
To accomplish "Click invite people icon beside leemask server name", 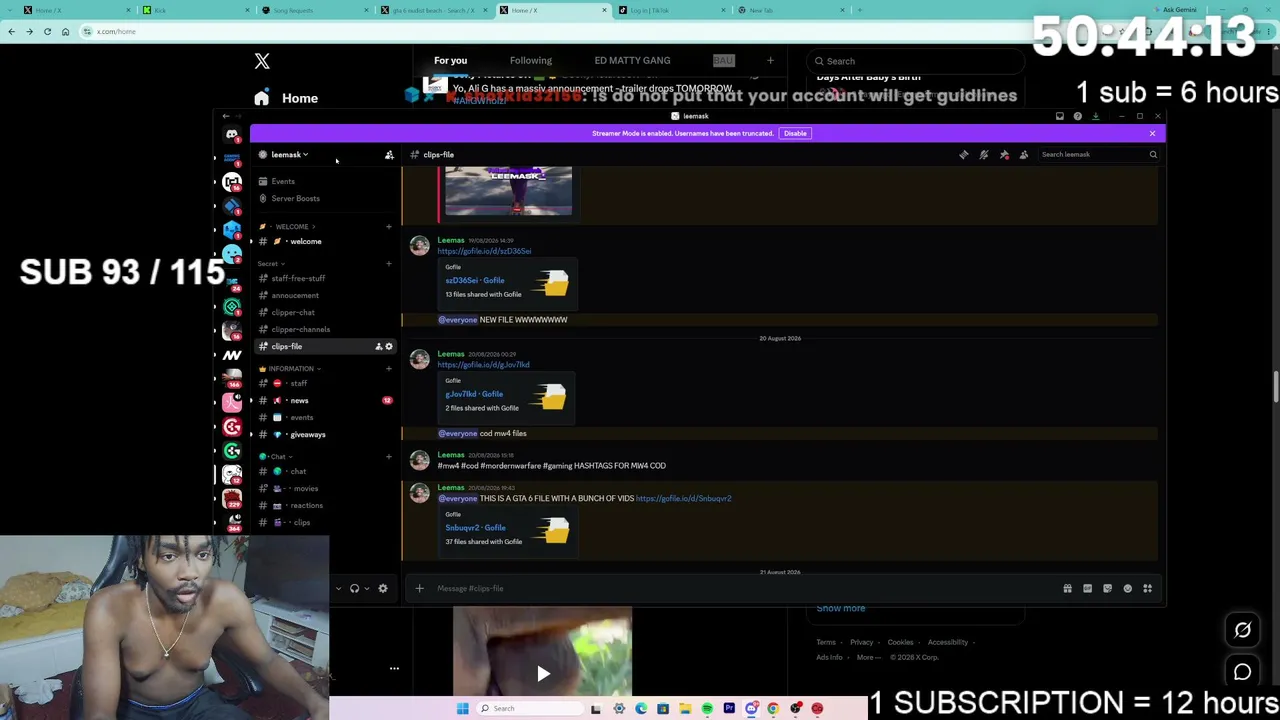I will coord(389,155).
